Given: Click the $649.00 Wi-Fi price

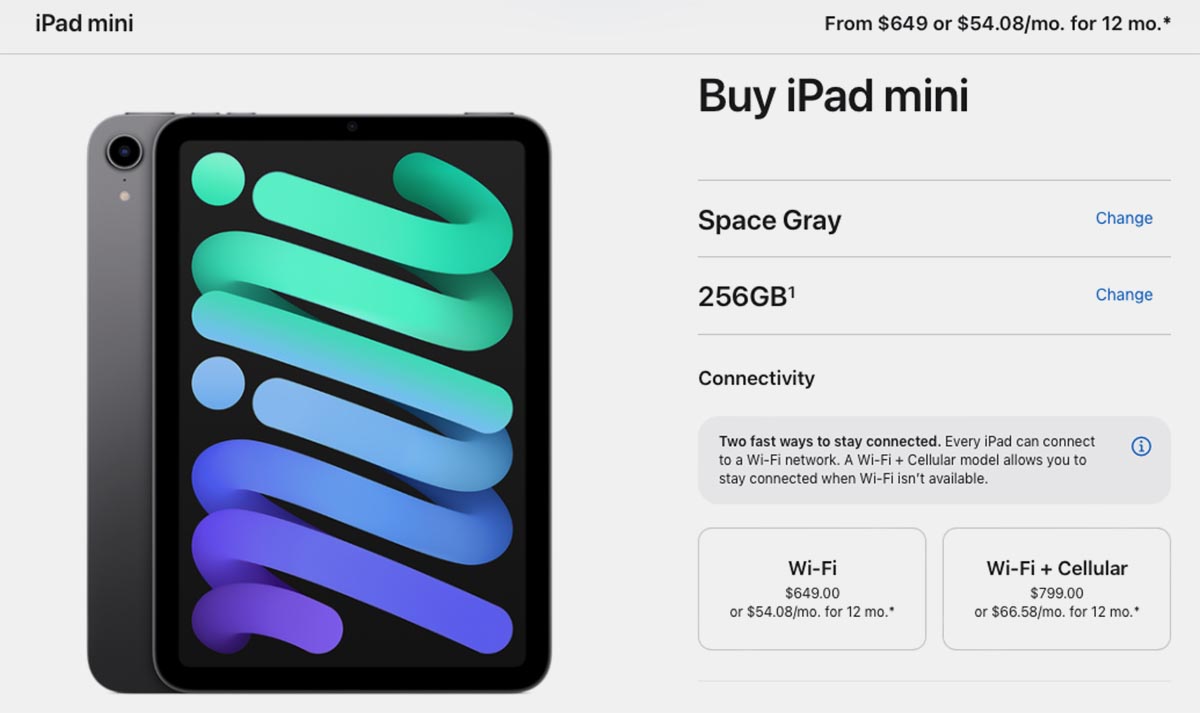Looking at the screenshot, I should click(812, 592).
